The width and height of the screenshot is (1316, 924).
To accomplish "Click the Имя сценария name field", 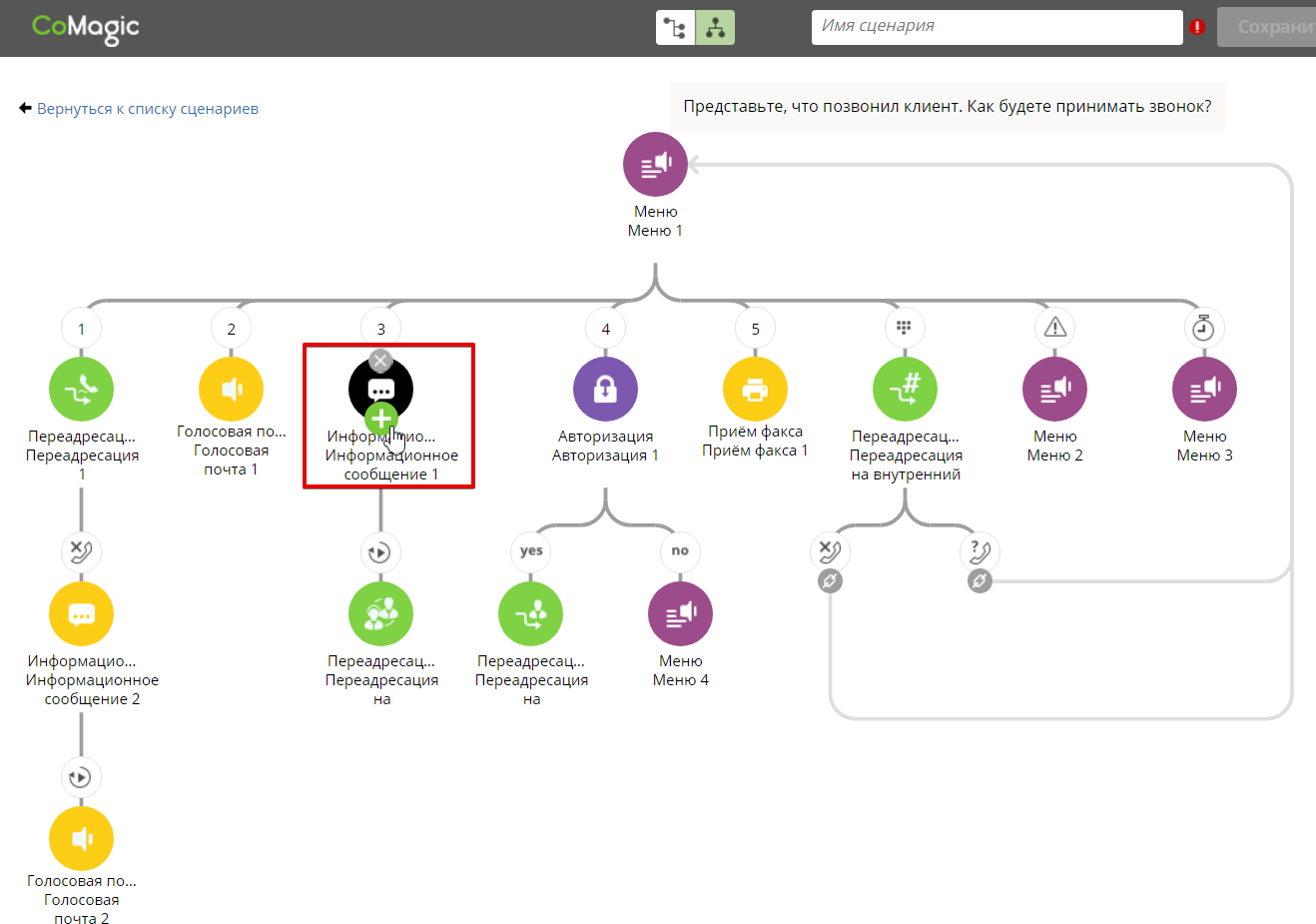I will click(995, 27).
